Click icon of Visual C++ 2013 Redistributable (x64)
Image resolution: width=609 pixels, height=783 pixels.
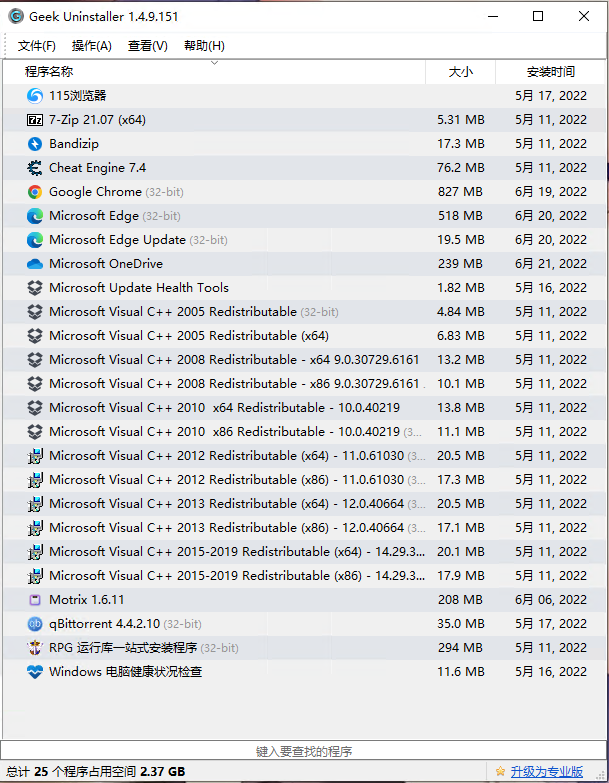click(x=35, y=504)
